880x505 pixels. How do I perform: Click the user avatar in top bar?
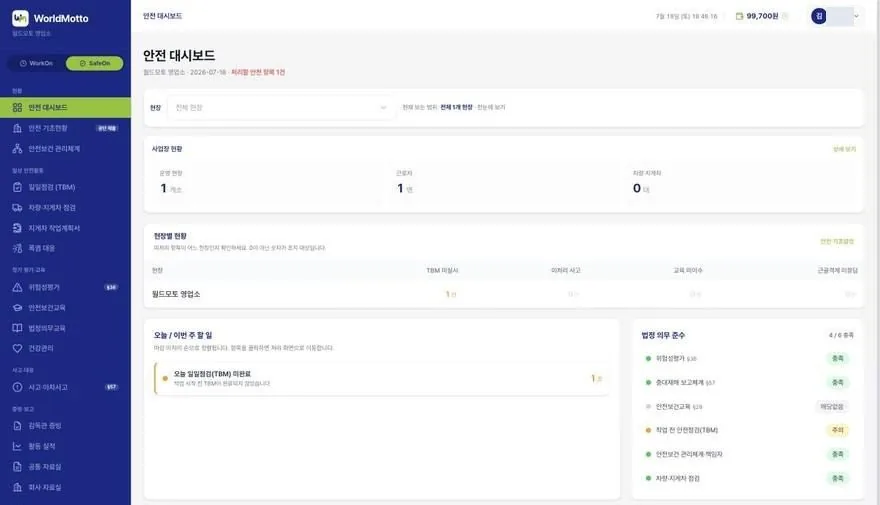coord(819,16)
